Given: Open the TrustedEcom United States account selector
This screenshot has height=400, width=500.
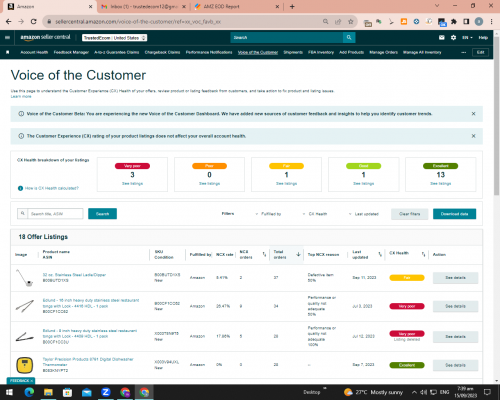Looking at the screenshot, I should 115,38.
